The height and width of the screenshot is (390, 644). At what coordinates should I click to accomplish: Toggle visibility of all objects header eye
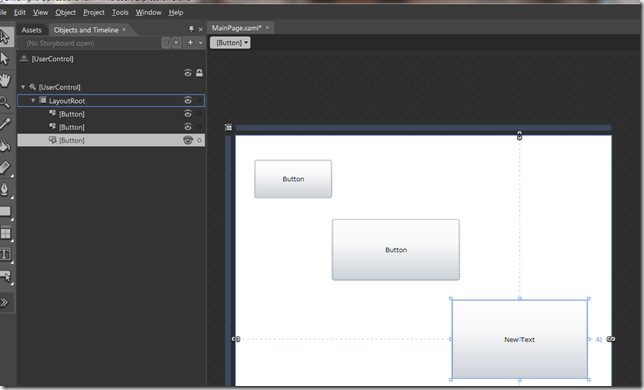coord(188,73)
